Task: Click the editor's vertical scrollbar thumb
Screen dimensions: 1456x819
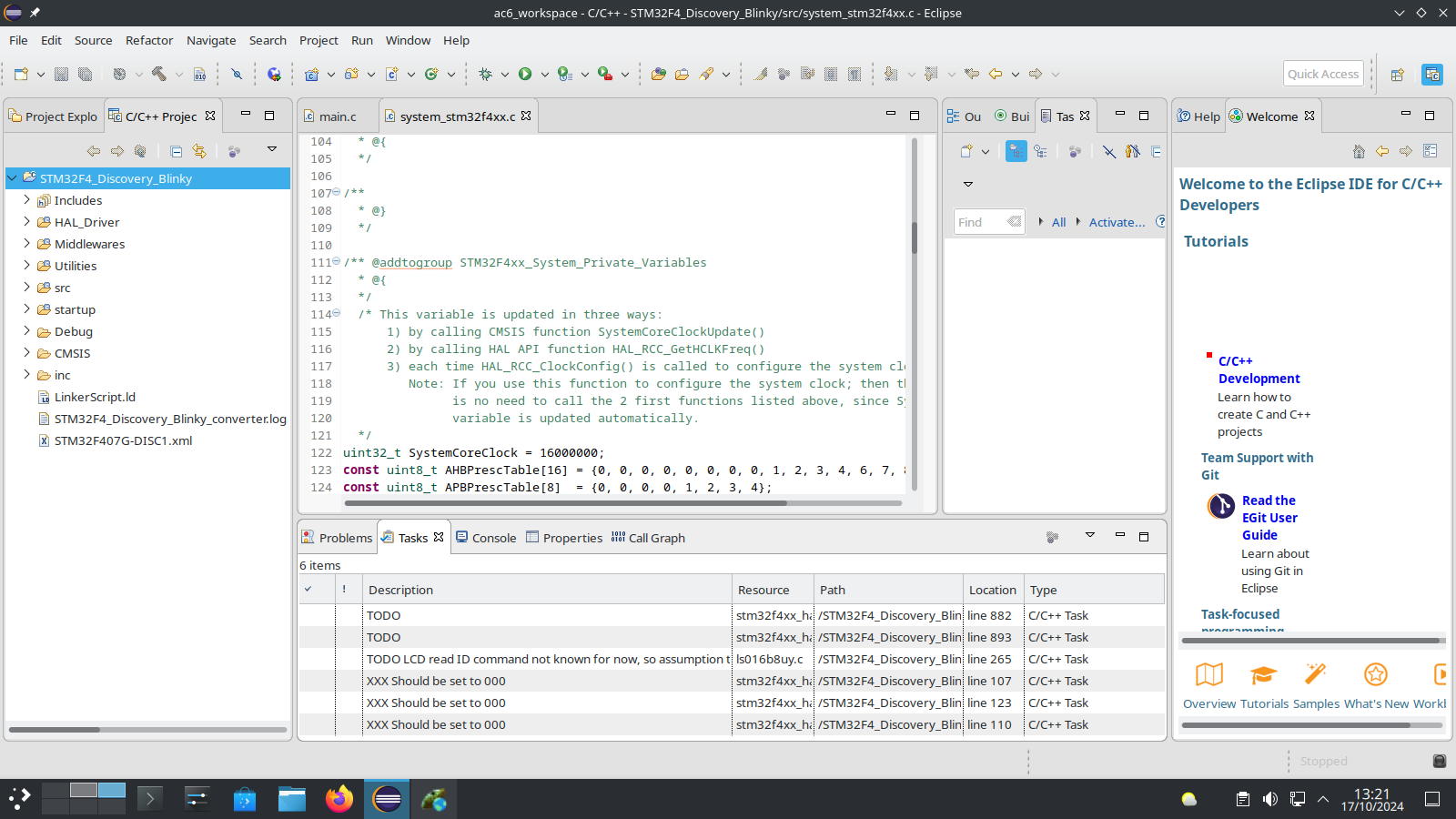Action: [x=914, y=237]
